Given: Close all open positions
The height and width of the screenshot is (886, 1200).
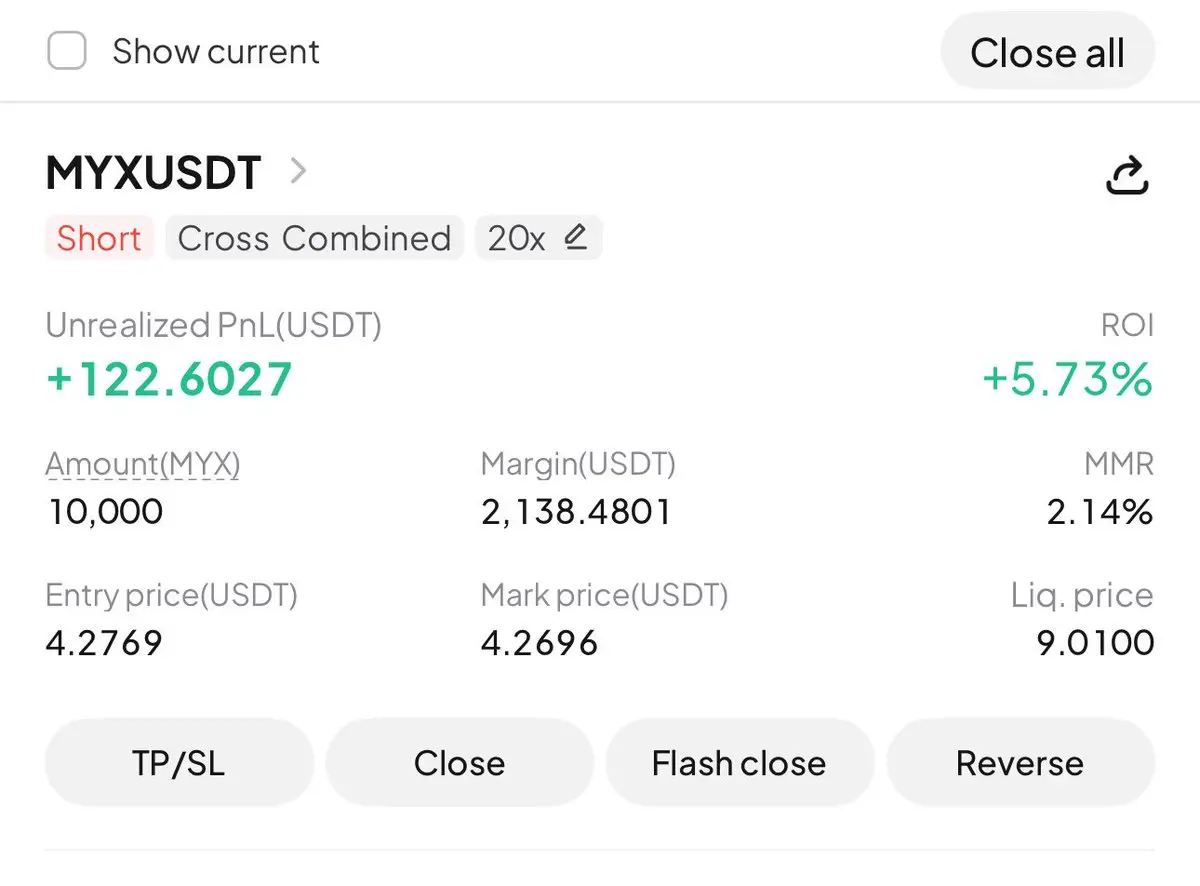Looking at the screenshot, I should click(x=1047, y=52).
